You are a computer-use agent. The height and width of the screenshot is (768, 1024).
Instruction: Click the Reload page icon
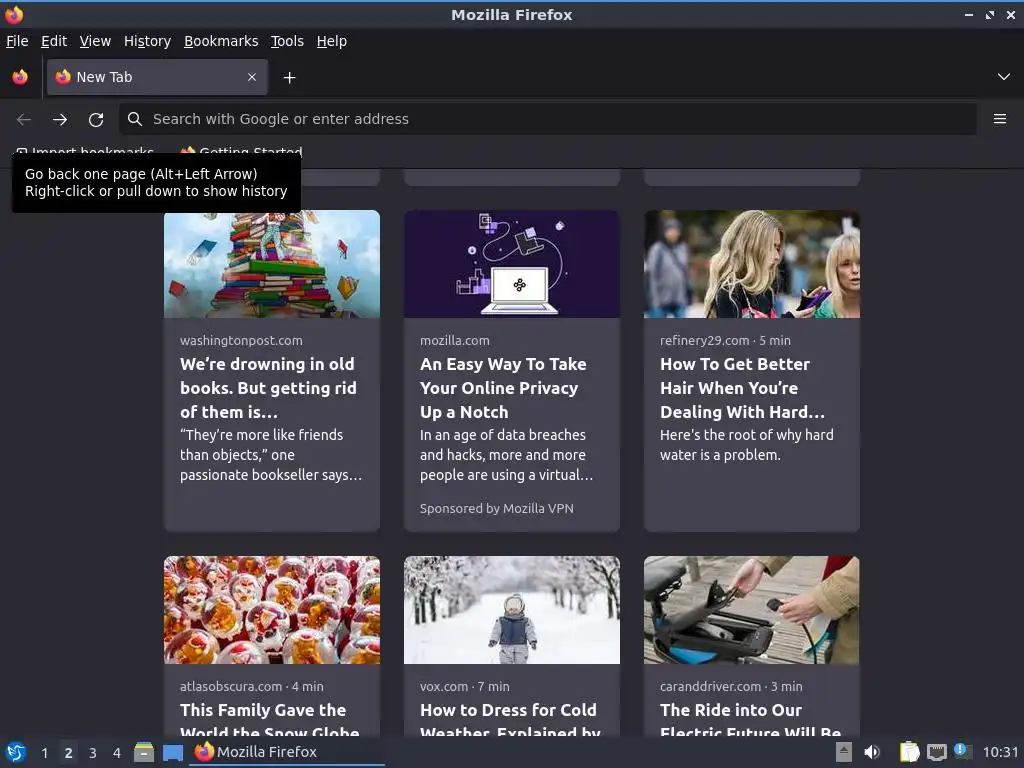tap(96, 120)
